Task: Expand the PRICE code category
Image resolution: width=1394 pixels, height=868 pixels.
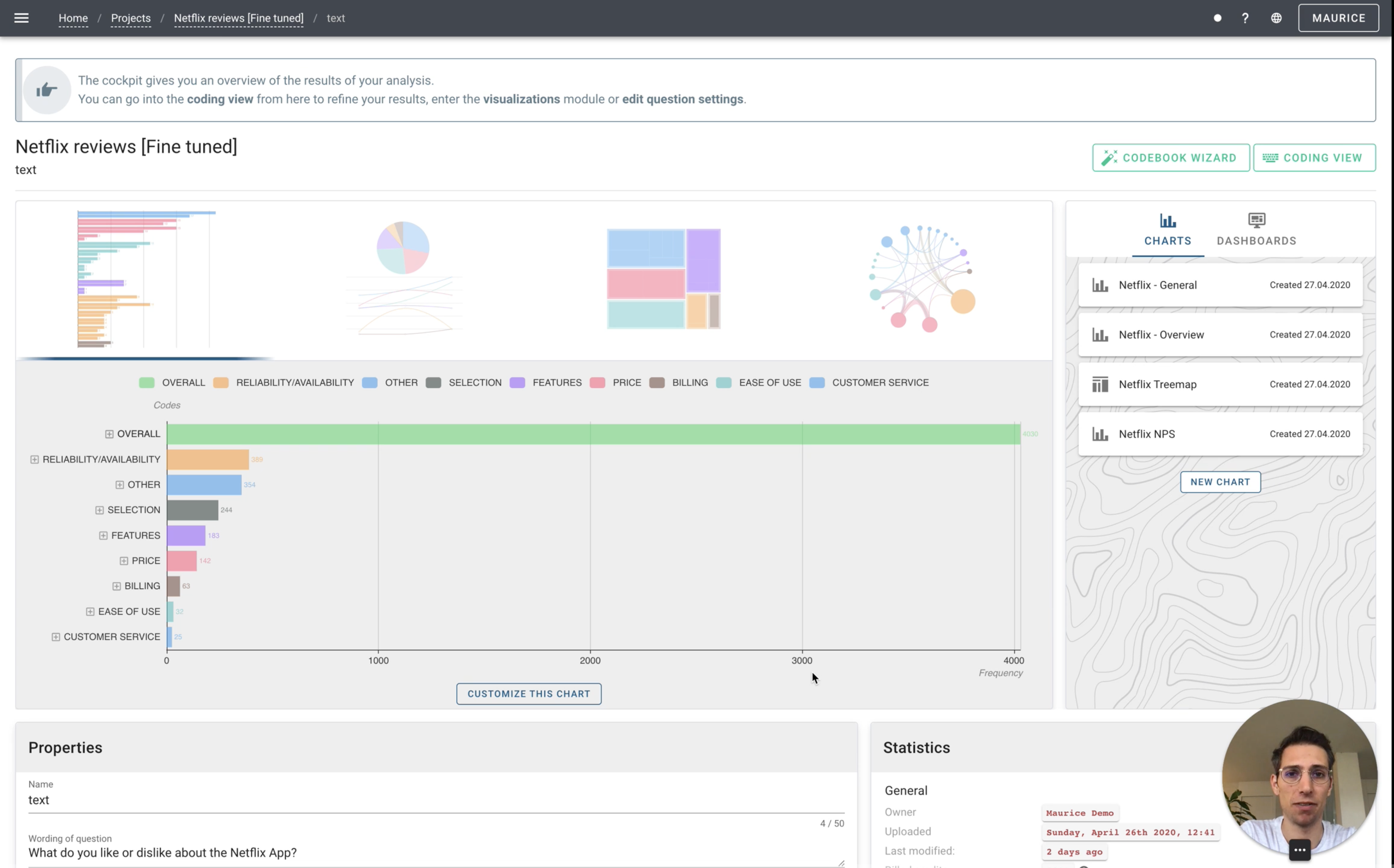Action: pyautogui.click(x=123, y=561)
